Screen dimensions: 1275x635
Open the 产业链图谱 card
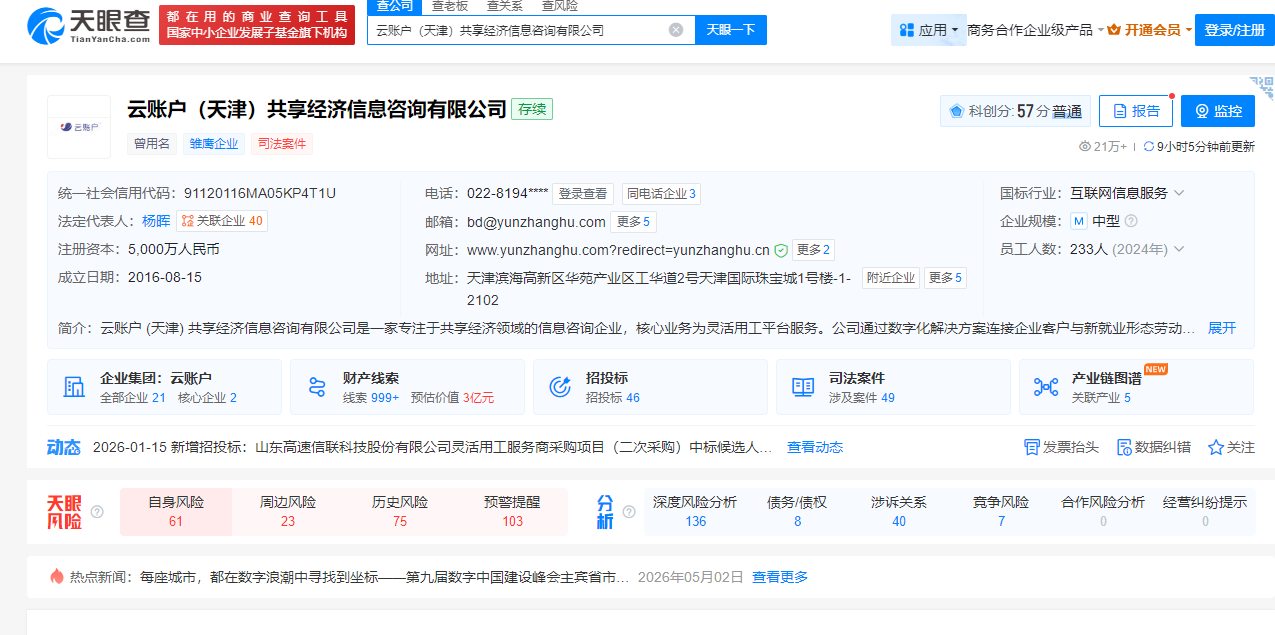click(1136, 387)
